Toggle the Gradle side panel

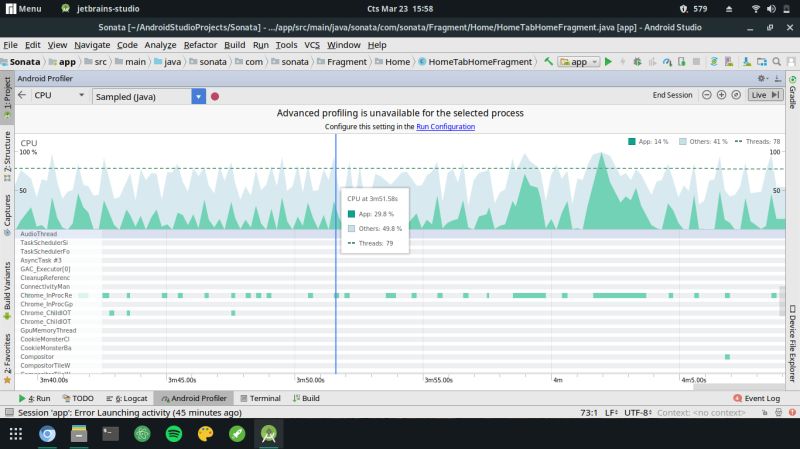point(792,92)
